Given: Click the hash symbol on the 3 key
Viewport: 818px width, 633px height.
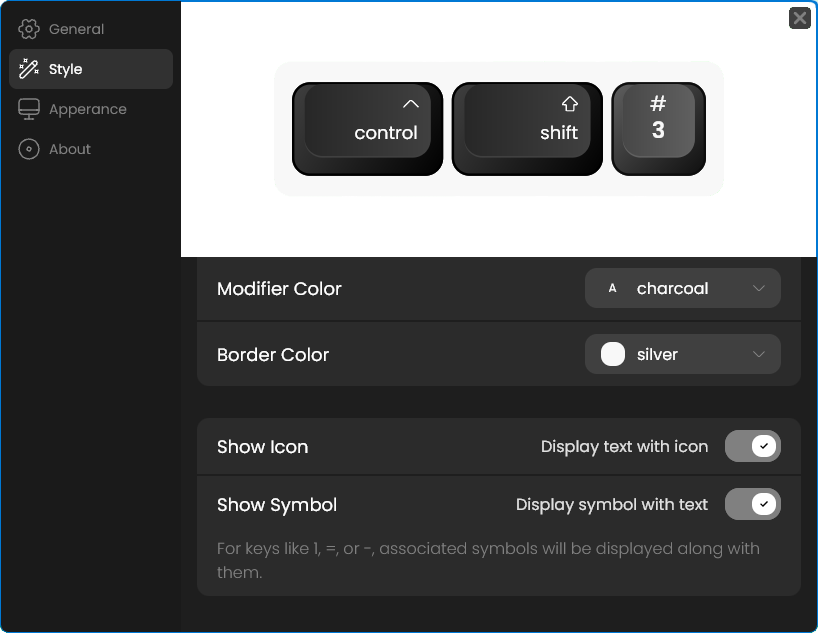Looking at the screenshot, I should [658, 103].
